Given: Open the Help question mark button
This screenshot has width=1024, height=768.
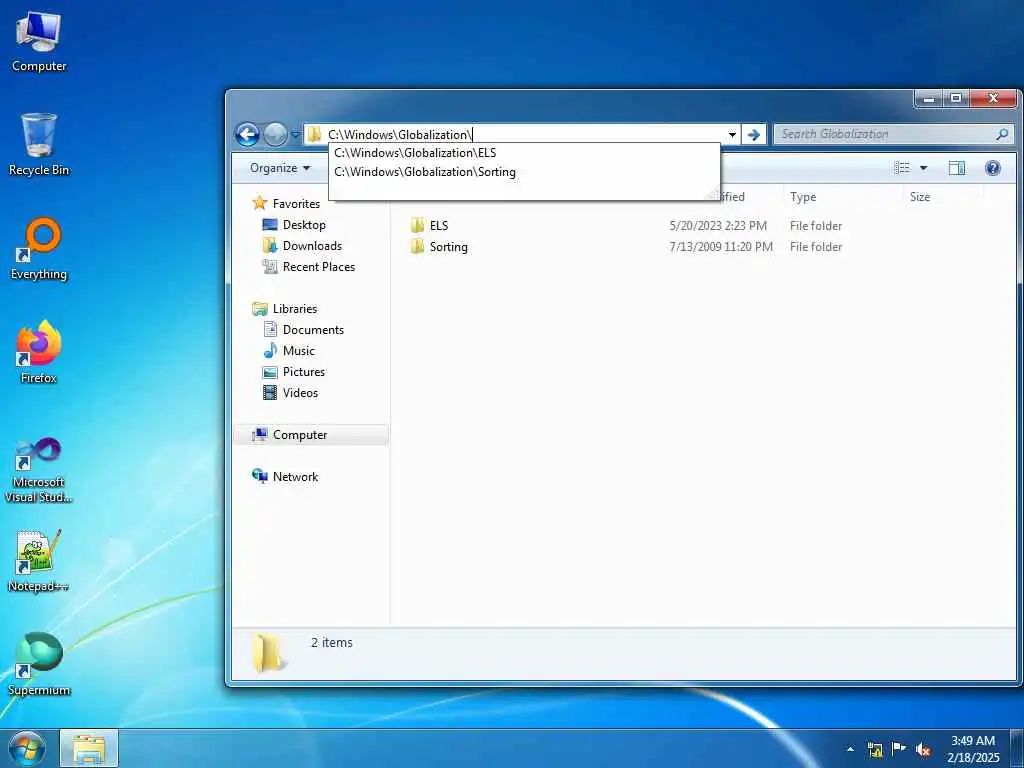Looking at the screenshot, I should tap(993, 168).
